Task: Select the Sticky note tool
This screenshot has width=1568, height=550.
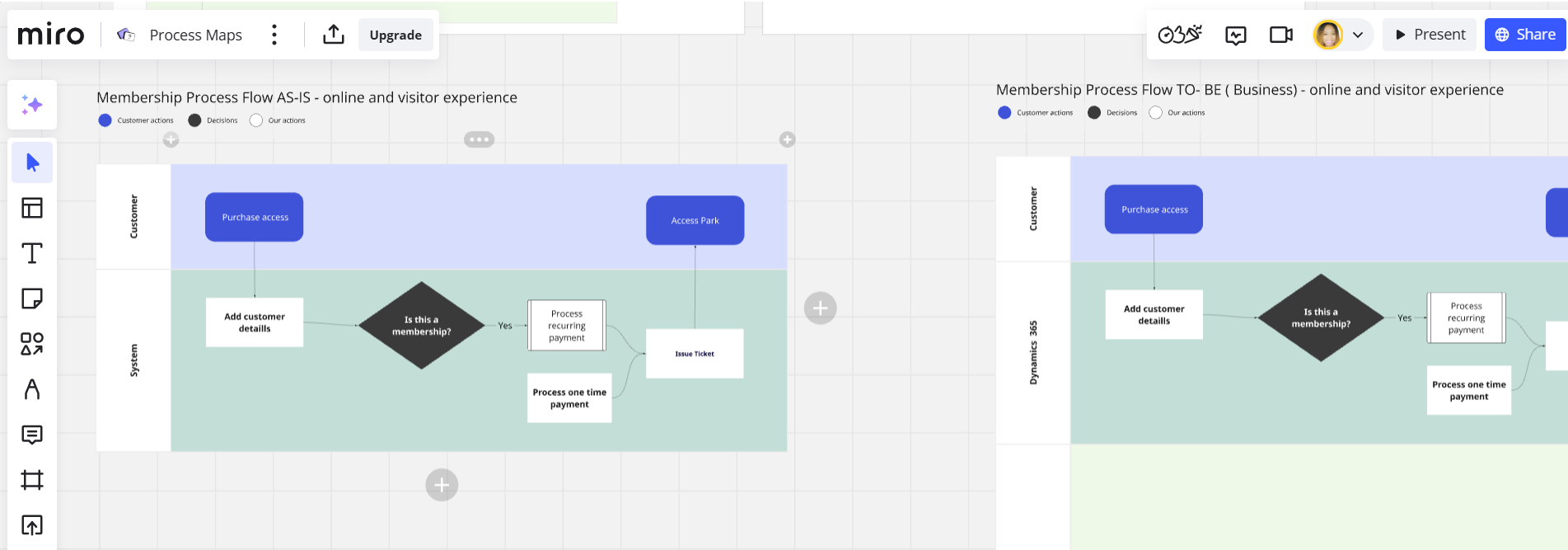Action: (x=32, y=299)
